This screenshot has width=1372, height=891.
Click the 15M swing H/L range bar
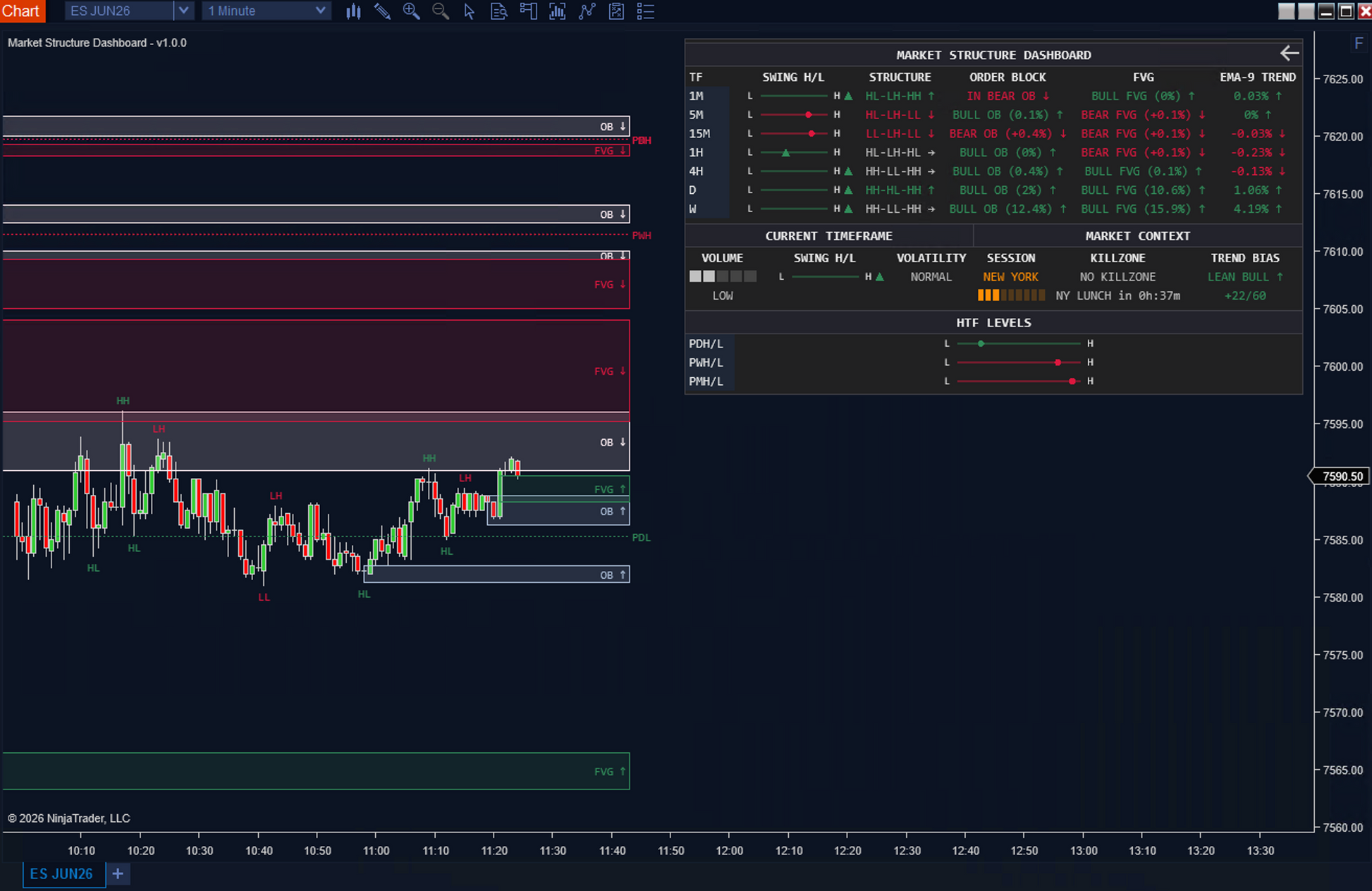794,133
